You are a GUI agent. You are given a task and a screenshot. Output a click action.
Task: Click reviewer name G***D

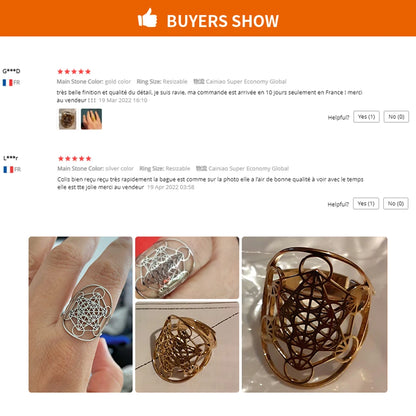pos(11,71)
